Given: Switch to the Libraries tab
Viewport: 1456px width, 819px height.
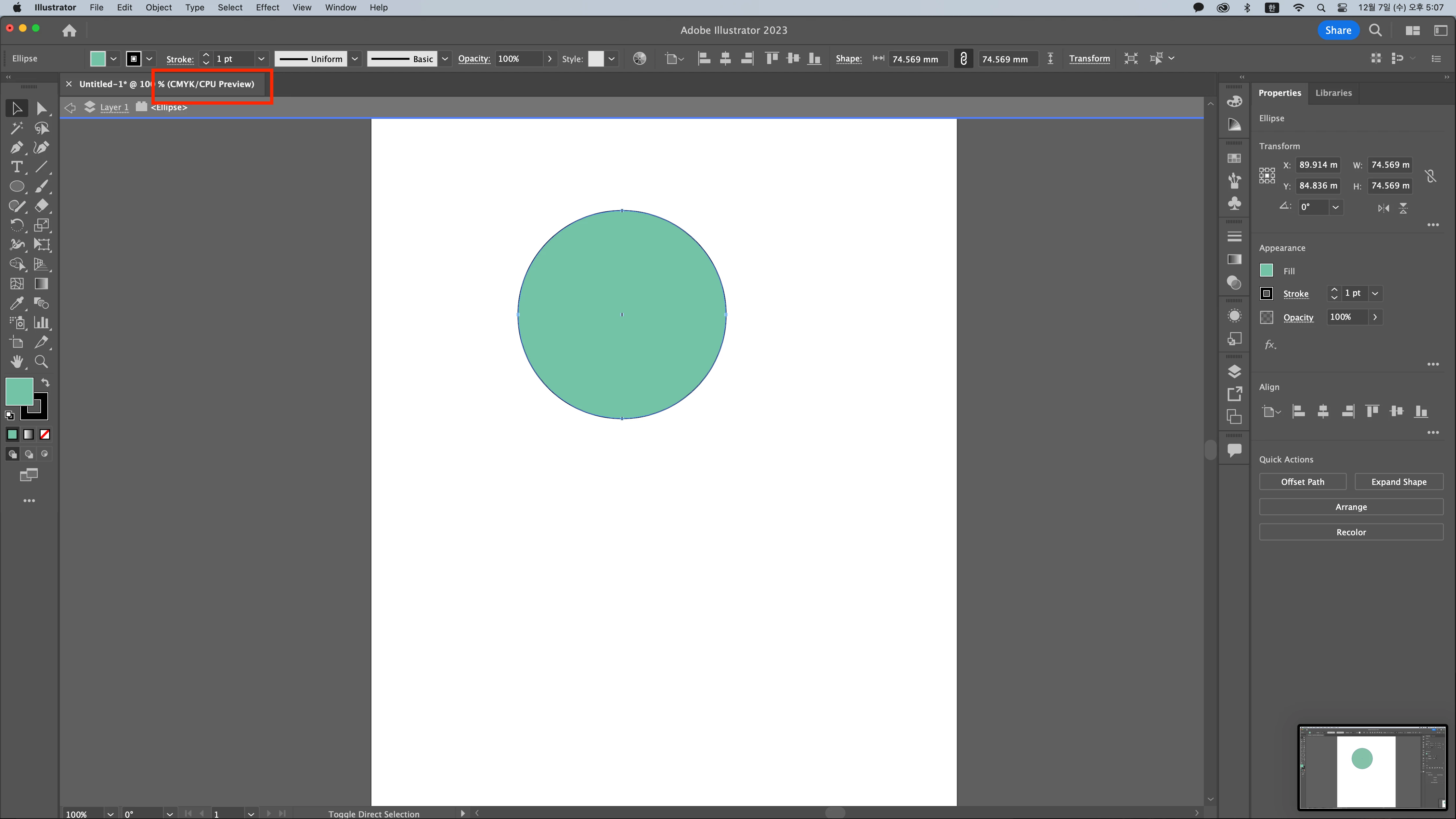Looking at the screenshot, I should (1333, 93).
